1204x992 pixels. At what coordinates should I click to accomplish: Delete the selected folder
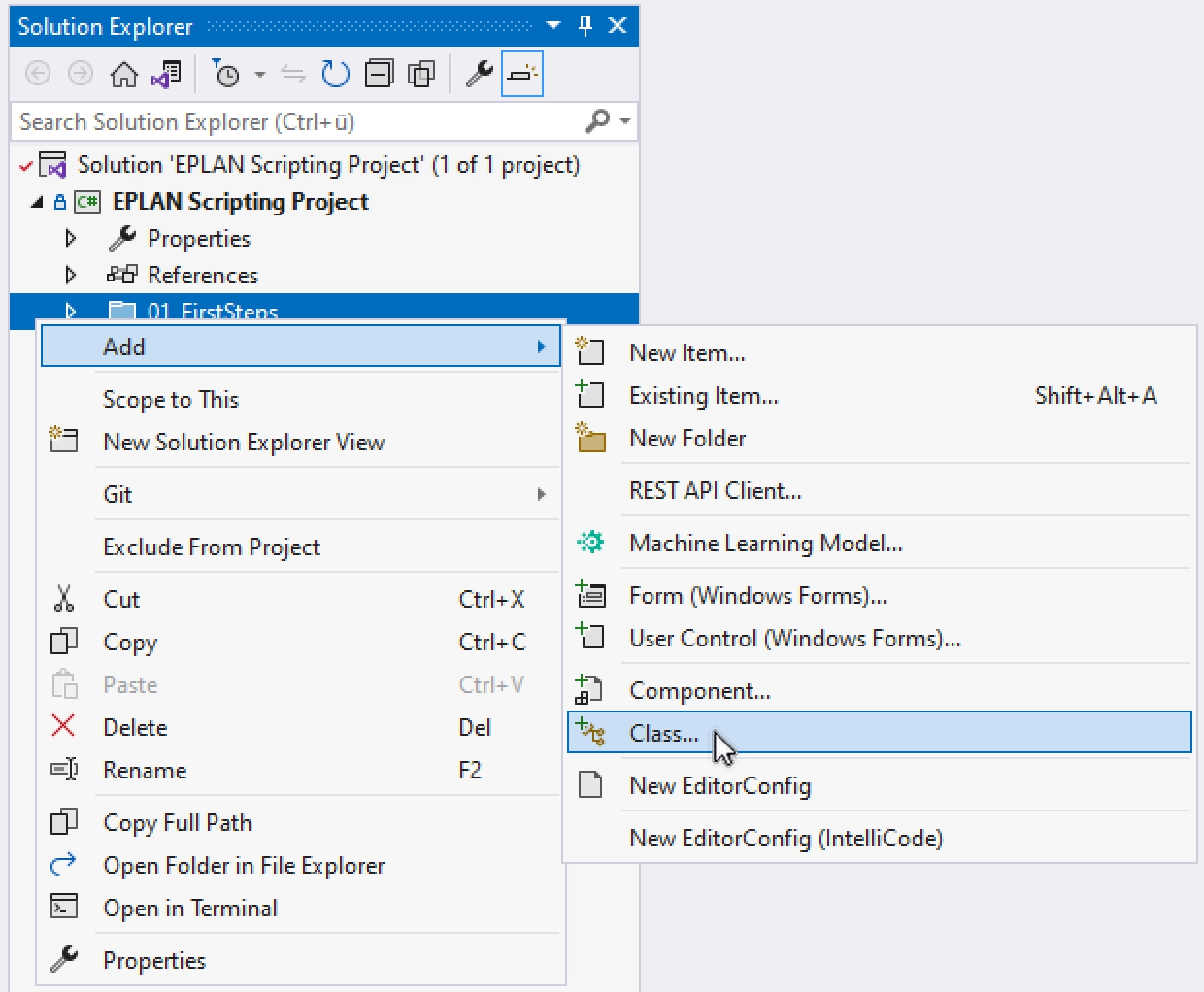pos(301,727)
